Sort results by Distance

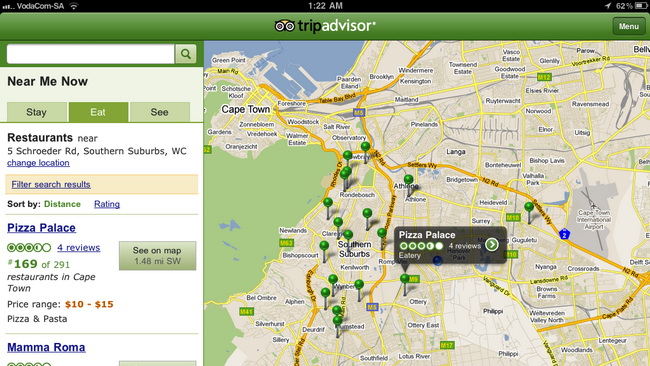coord(62,204)
